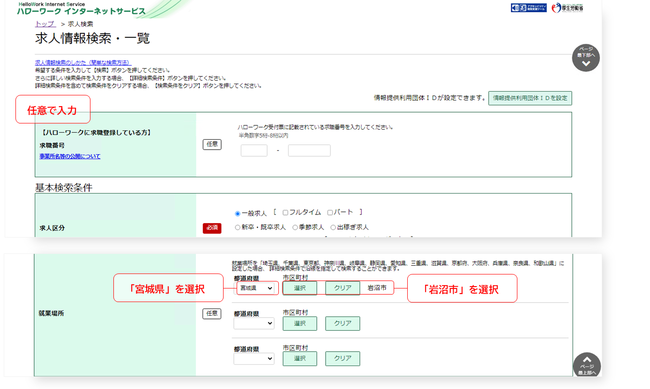Open the 宮城県 prefecture dropdown
650x389 pixels.
(256, 288)
